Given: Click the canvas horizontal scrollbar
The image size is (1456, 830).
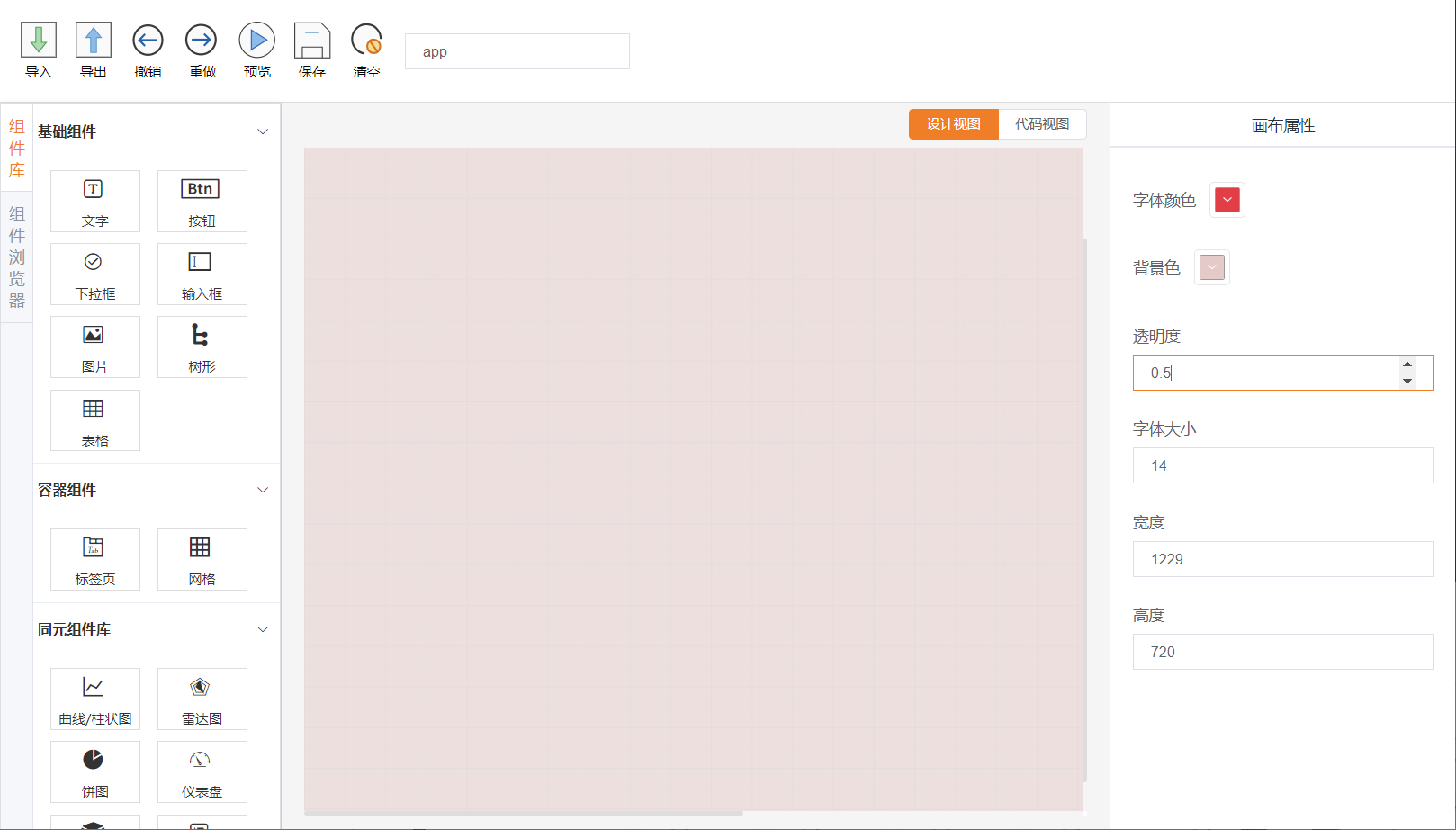Looking at the screenshot, I should tap(524, 813).
